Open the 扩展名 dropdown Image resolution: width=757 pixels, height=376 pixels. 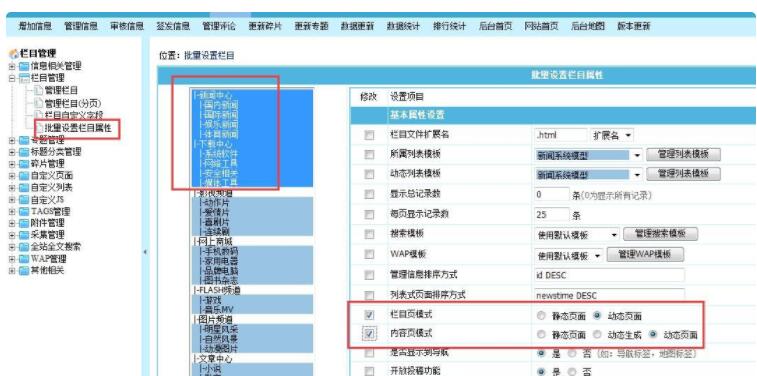612,136
